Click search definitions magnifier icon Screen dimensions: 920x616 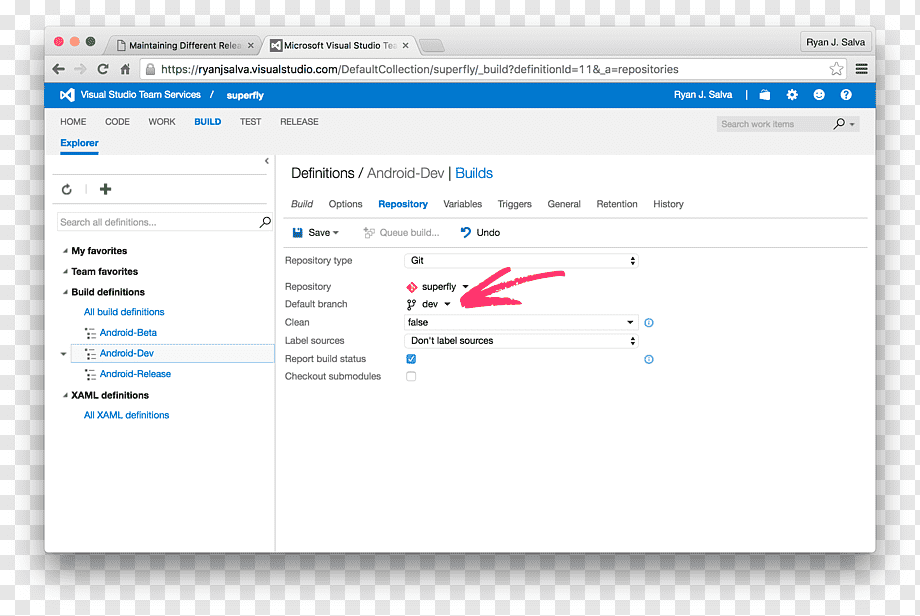[x=265, y=222]
